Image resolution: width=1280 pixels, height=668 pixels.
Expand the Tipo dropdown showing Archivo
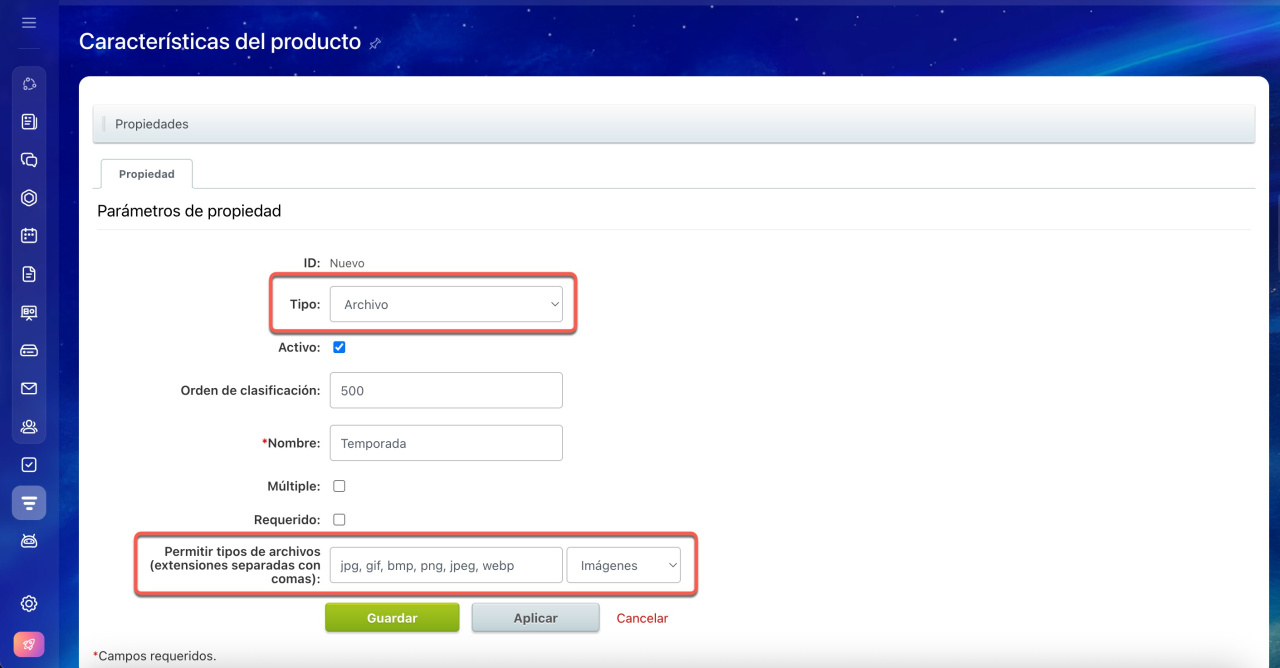coord(446,304)
